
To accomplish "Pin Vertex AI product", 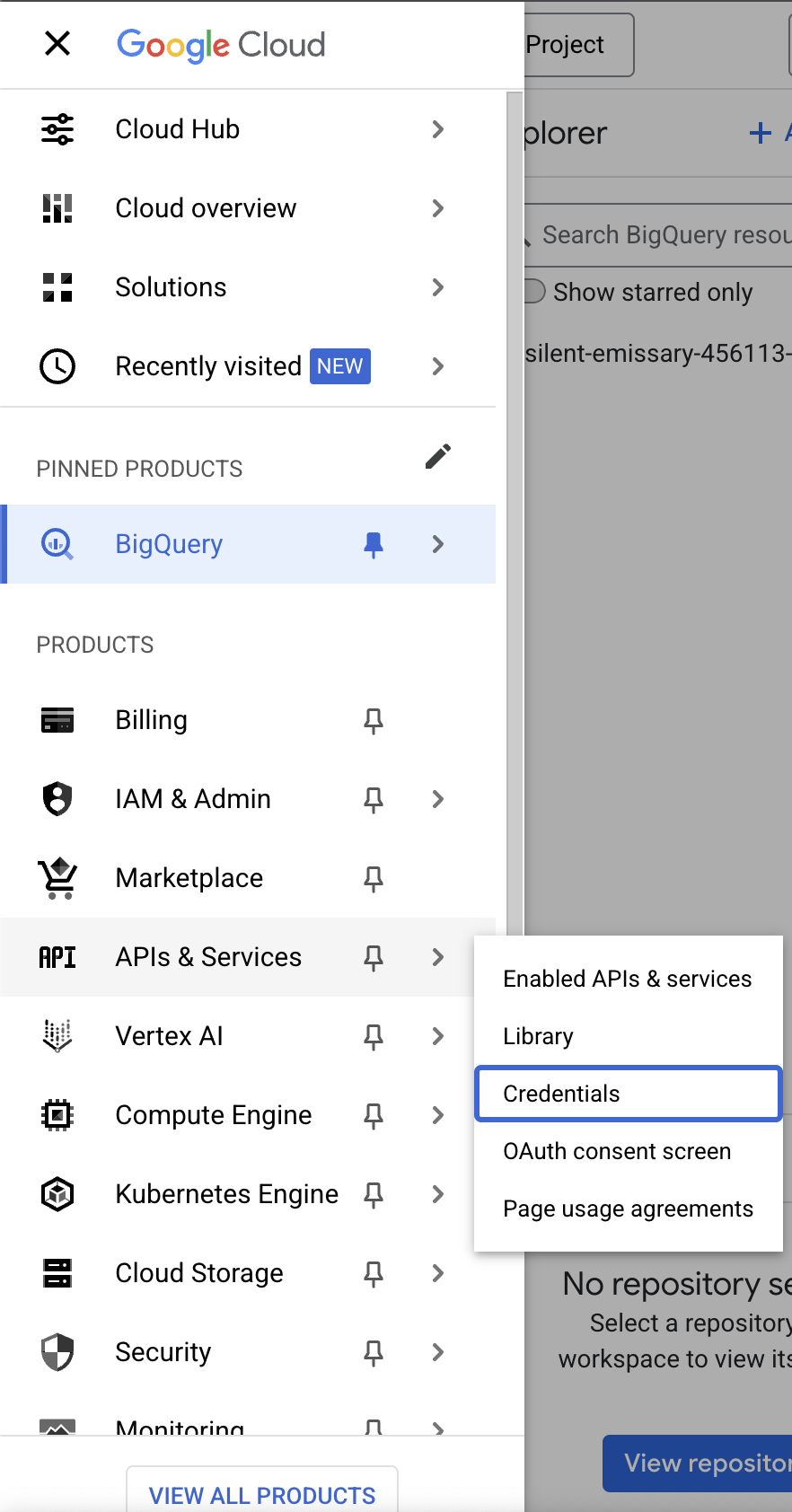I will (x=374, y=1036).
